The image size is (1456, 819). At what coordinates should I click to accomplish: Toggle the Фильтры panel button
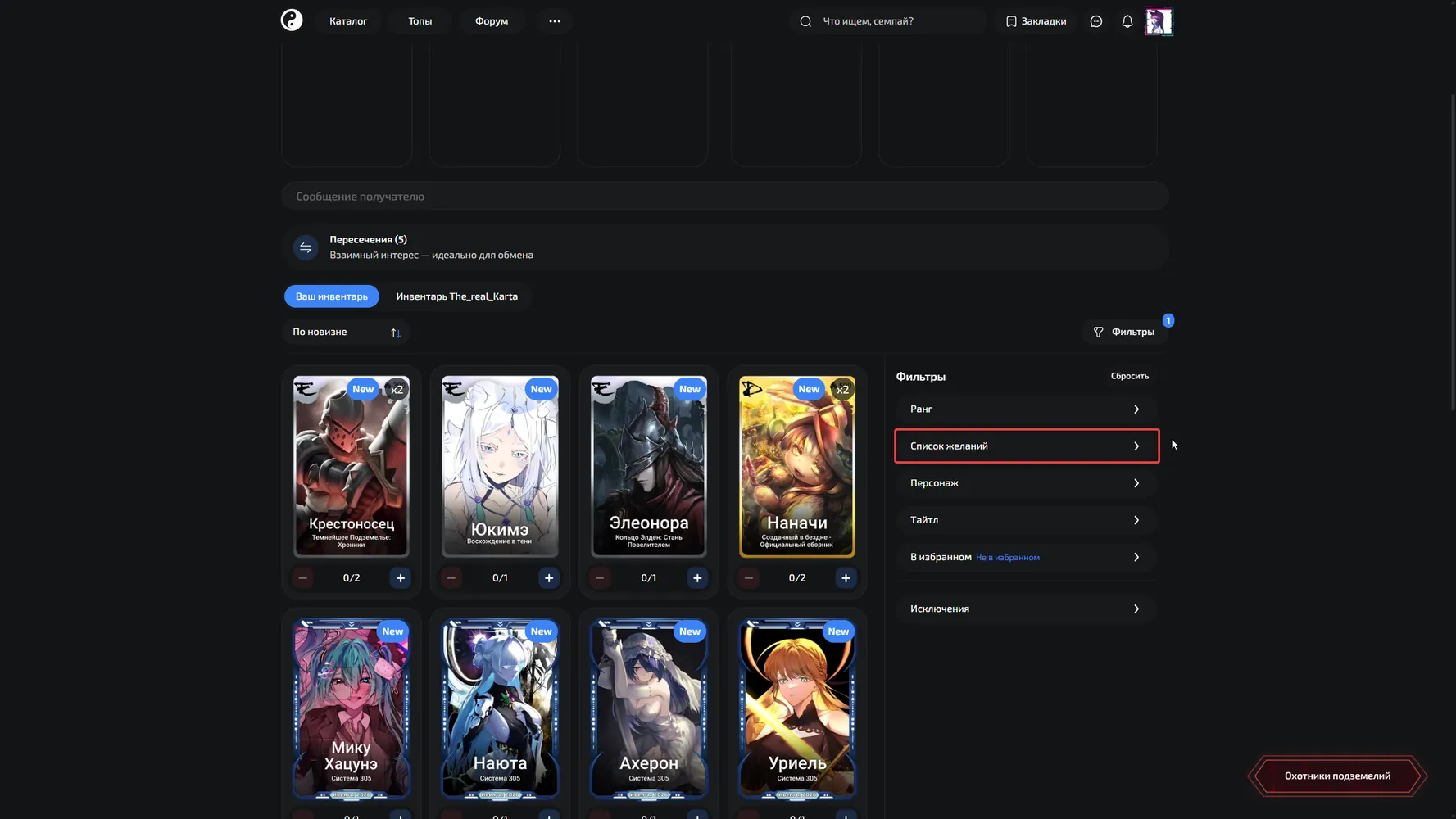[1125, 332]
